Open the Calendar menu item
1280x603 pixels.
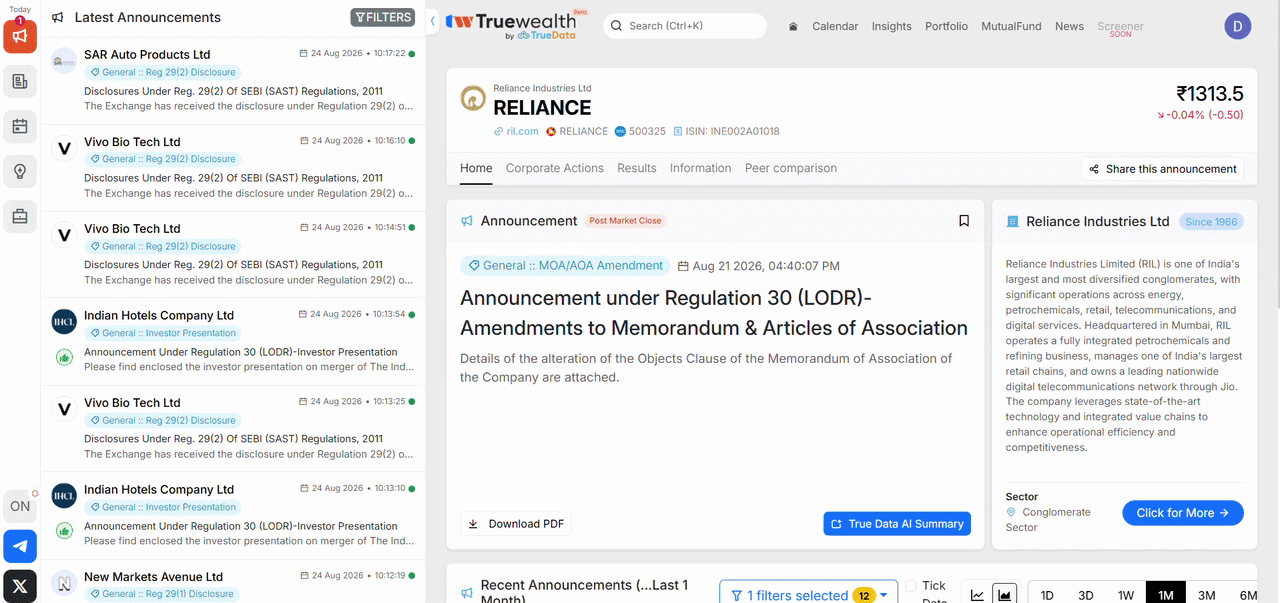pyautogui.click(x=835, y=27)
